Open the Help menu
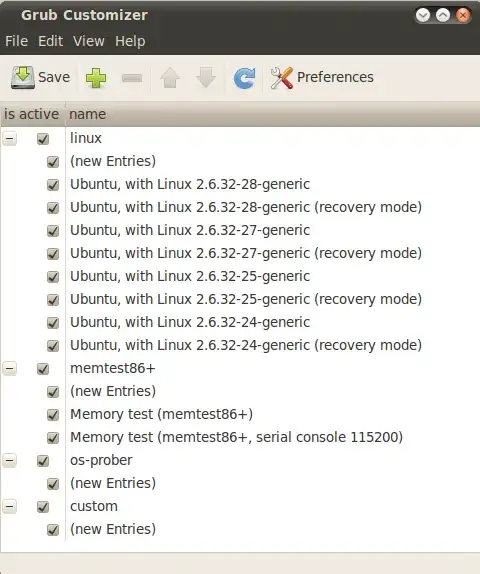 point(130,41)
